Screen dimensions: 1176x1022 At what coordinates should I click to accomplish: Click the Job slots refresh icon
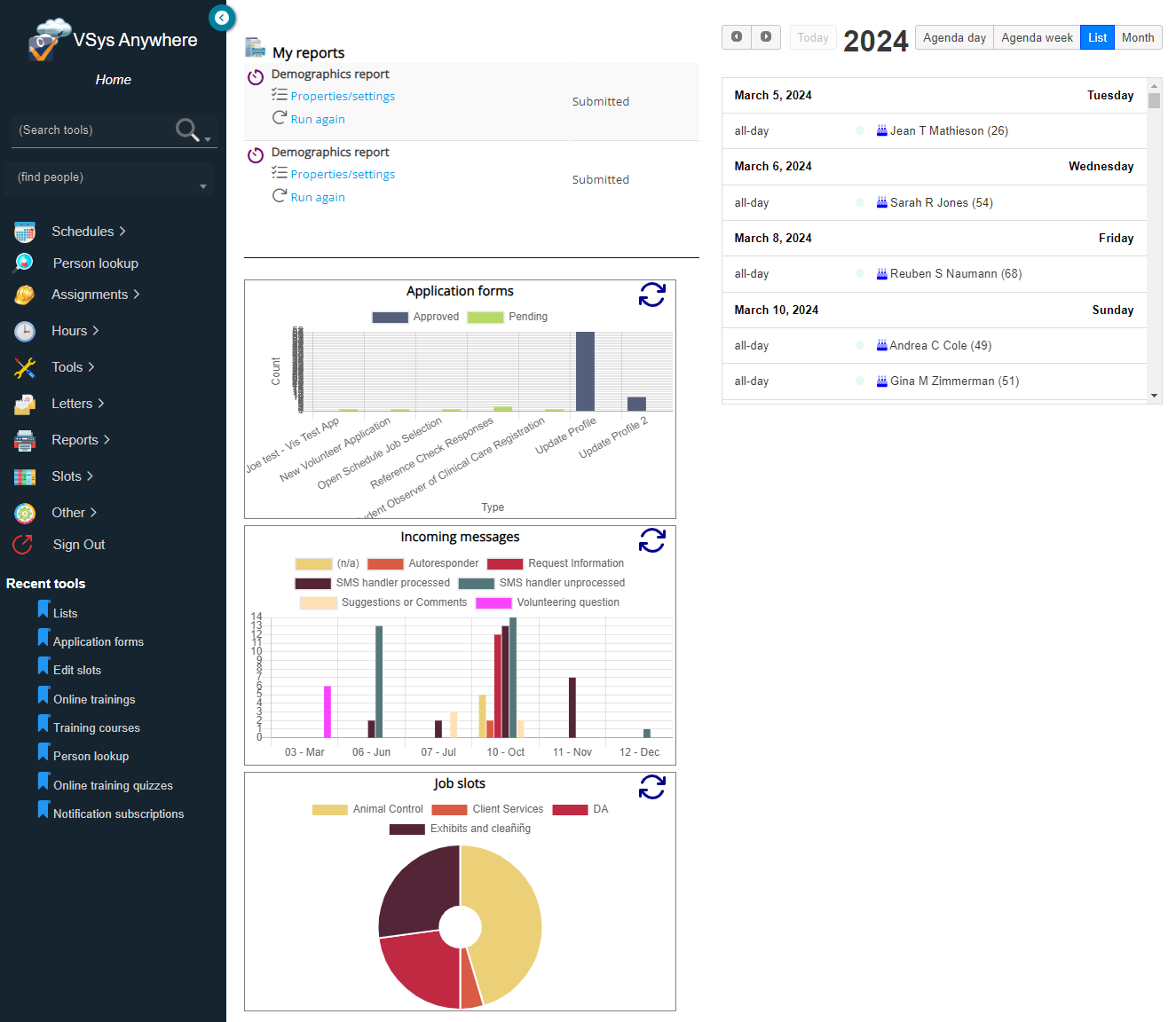651,787
